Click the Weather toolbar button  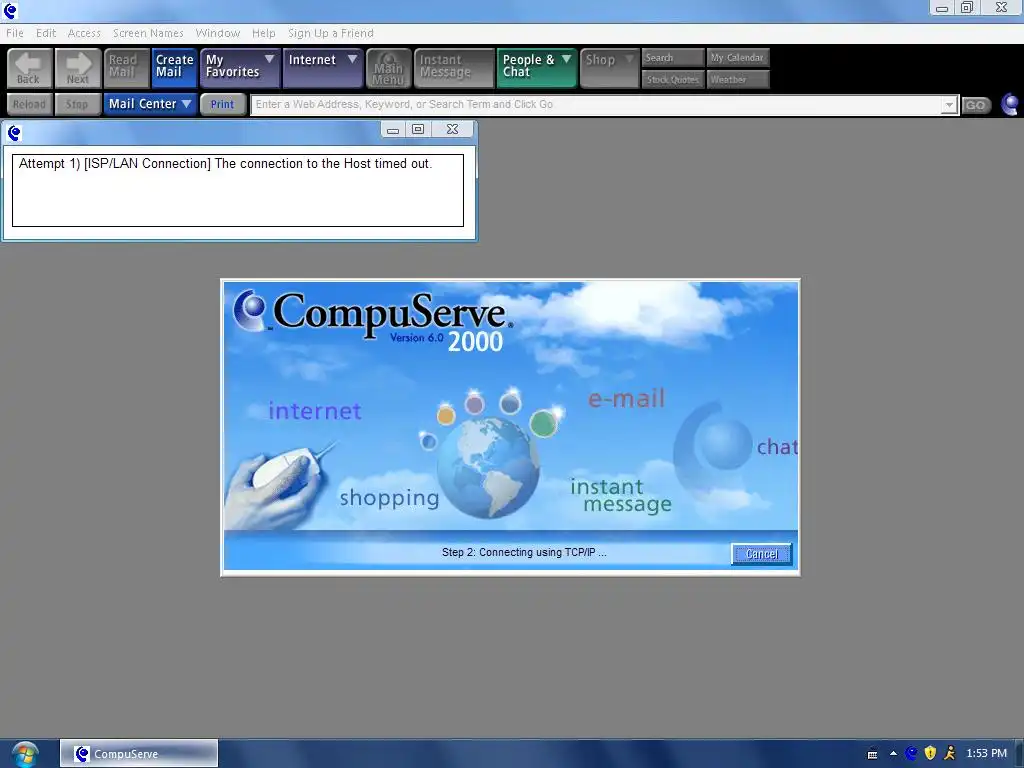click(737, 79)
